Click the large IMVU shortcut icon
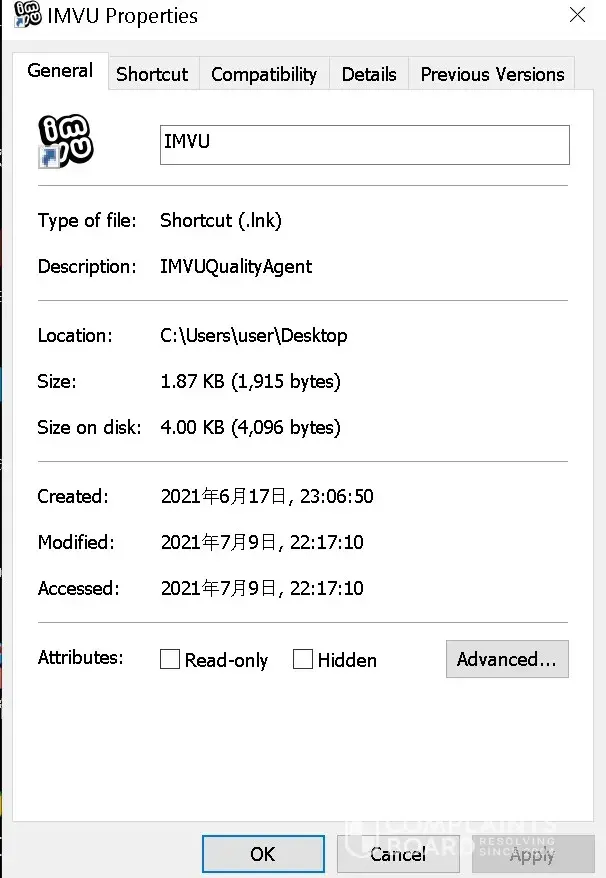Viewport: 606px width, 878px height. (65, 141)
